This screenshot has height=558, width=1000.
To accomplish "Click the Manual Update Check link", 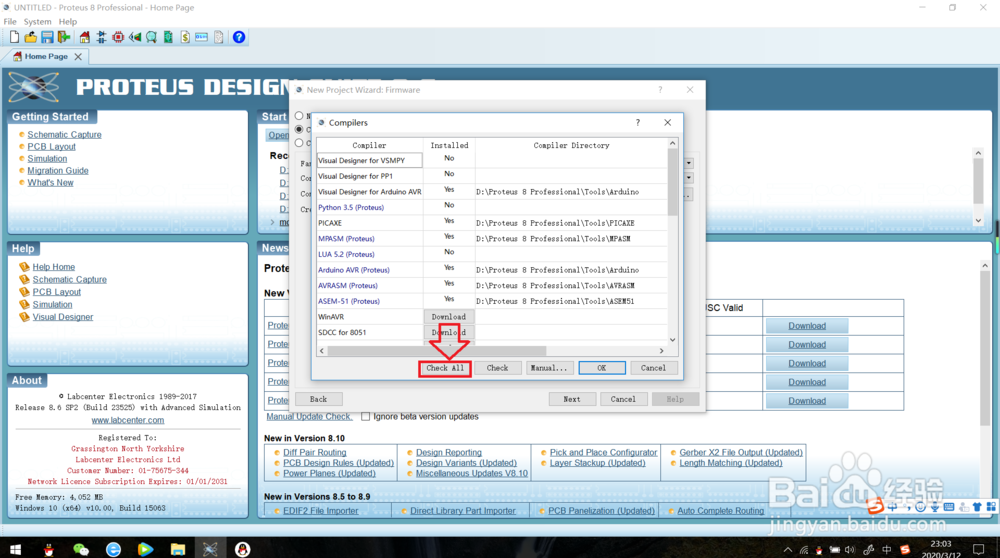I will (x=309, y=416).
